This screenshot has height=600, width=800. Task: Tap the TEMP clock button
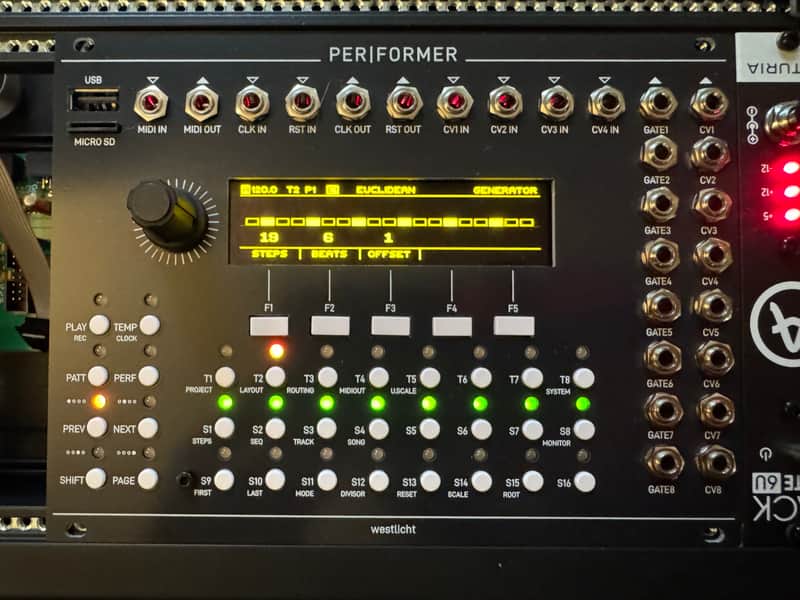pos(149,325)
